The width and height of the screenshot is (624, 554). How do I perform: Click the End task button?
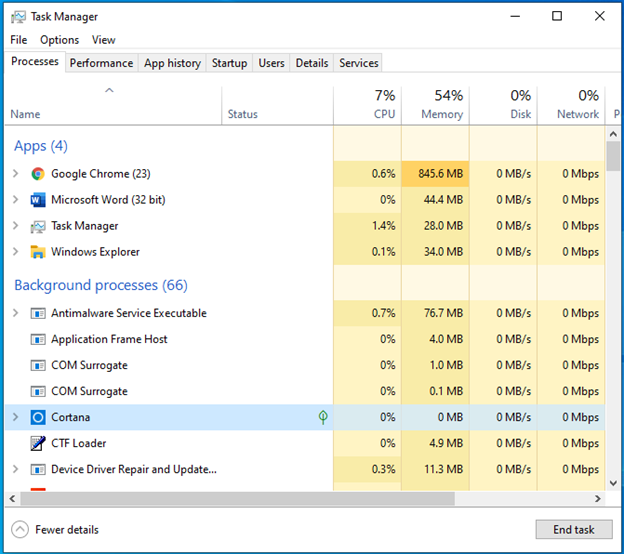pos(573,529)
